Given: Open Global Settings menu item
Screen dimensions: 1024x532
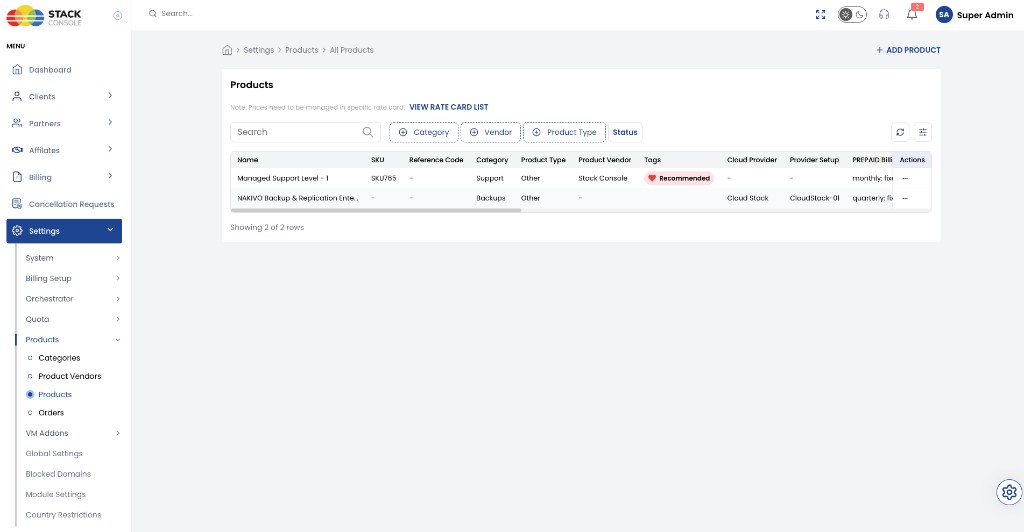Looking at the screenshot, I should pos(54,454).
